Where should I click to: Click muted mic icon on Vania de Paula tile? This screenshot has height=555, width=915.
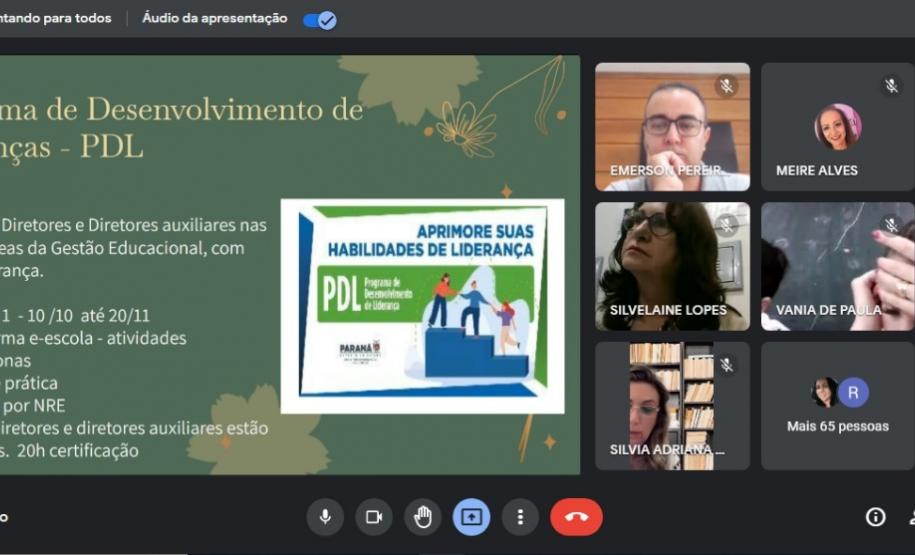[x=891, y=226]
